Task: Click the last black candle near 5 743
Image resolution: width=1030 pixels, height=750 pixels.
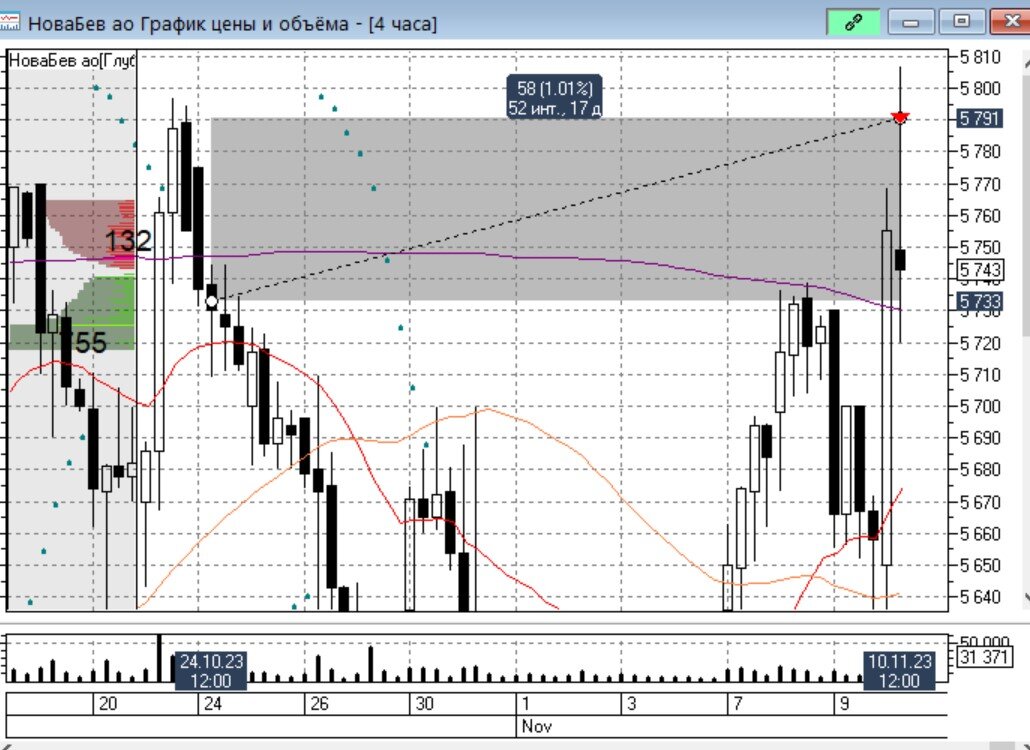Action: [x=900, y=259]
